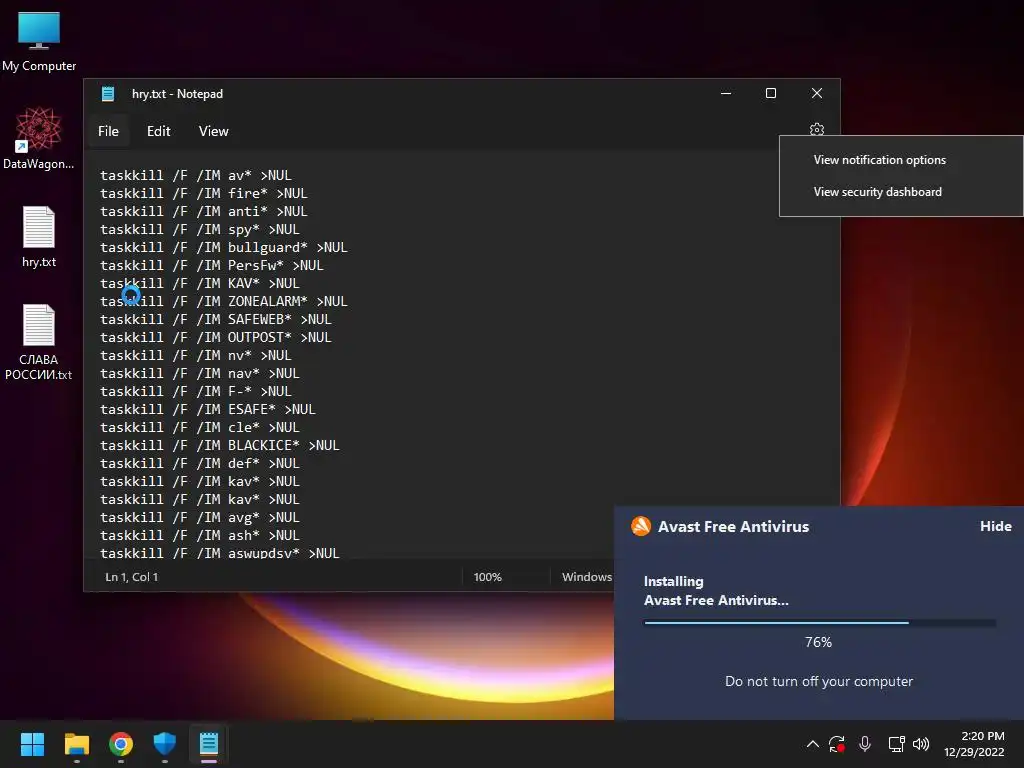The image size is (1024, 768).
Task: Click the Windows line ending status entry
Action: tap(587, 577)
